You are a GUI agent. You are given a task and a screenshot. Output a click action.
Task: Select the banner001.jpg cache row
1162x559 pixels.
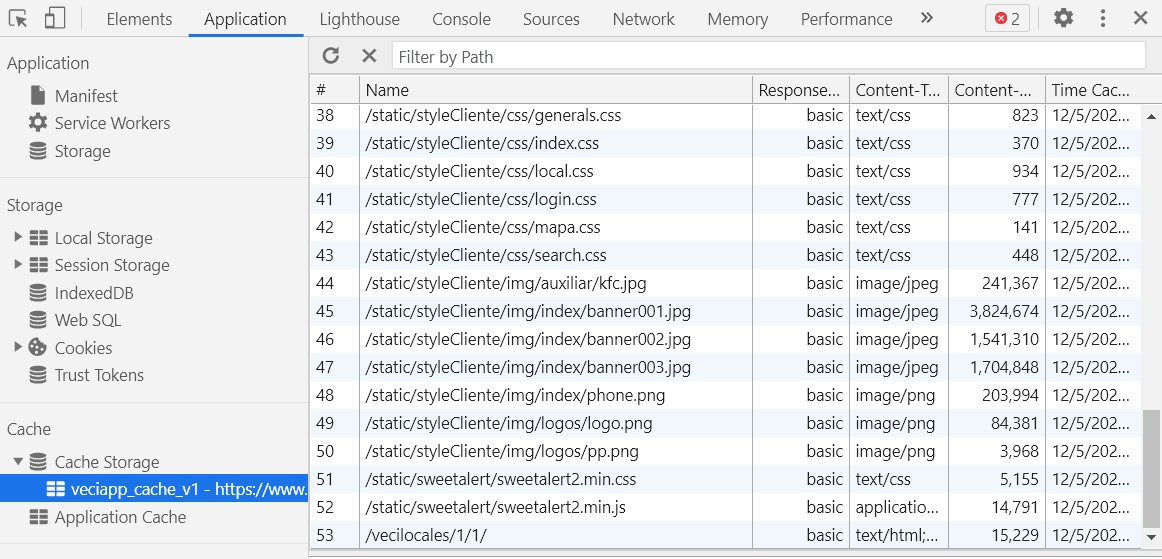click(528, 311)
